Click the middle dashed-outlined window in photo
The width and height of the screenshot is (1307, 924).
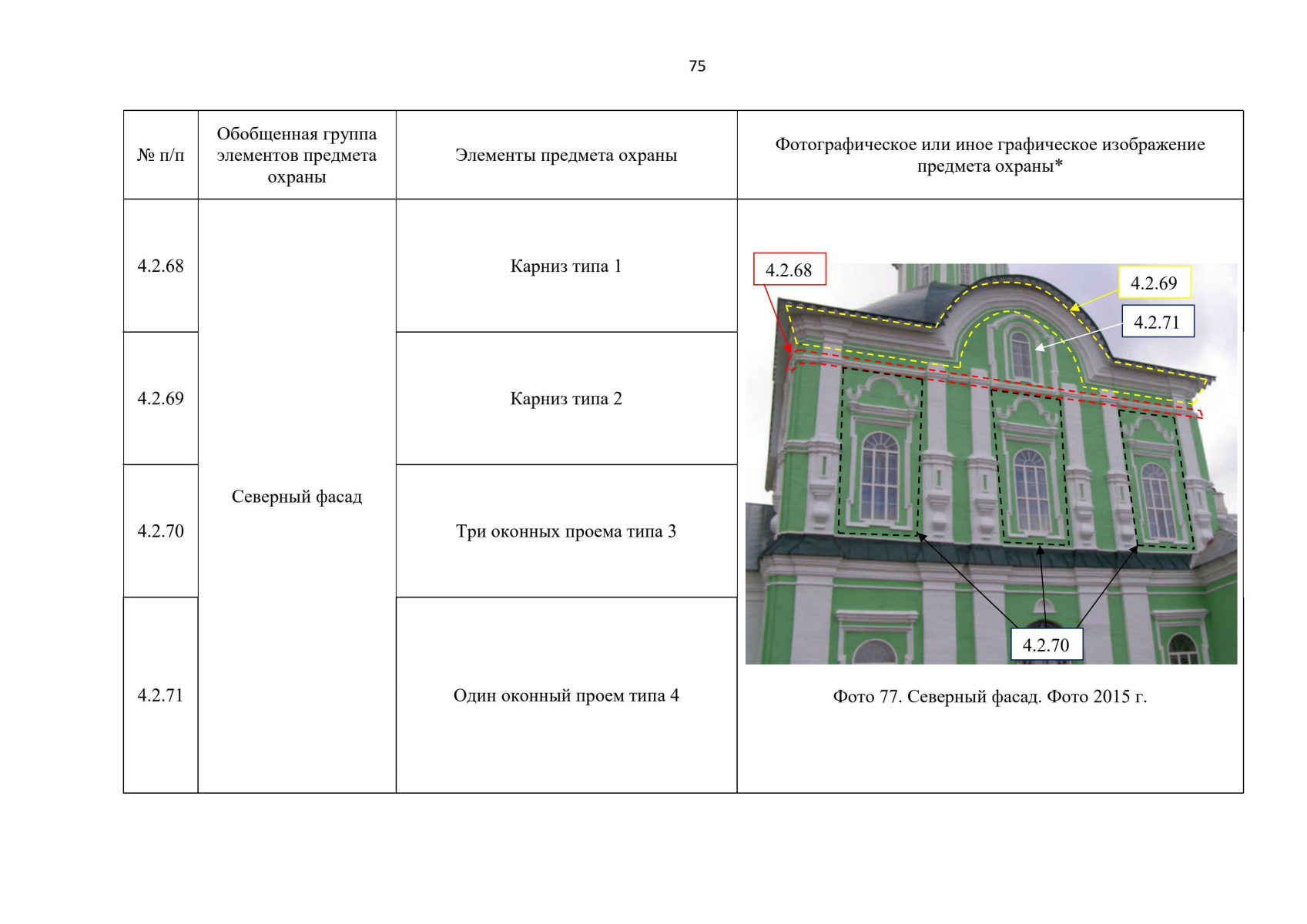click(x=1031, y=487)
